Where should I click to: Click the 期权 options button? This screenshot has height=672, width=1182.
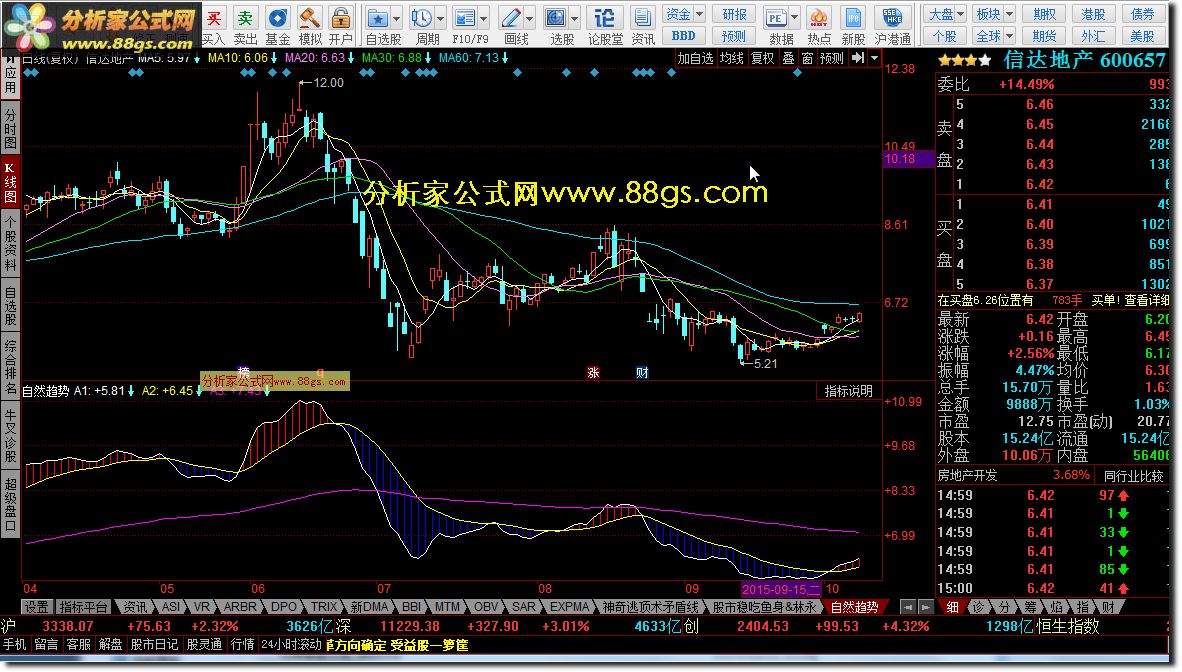[x=1045, y=14]
